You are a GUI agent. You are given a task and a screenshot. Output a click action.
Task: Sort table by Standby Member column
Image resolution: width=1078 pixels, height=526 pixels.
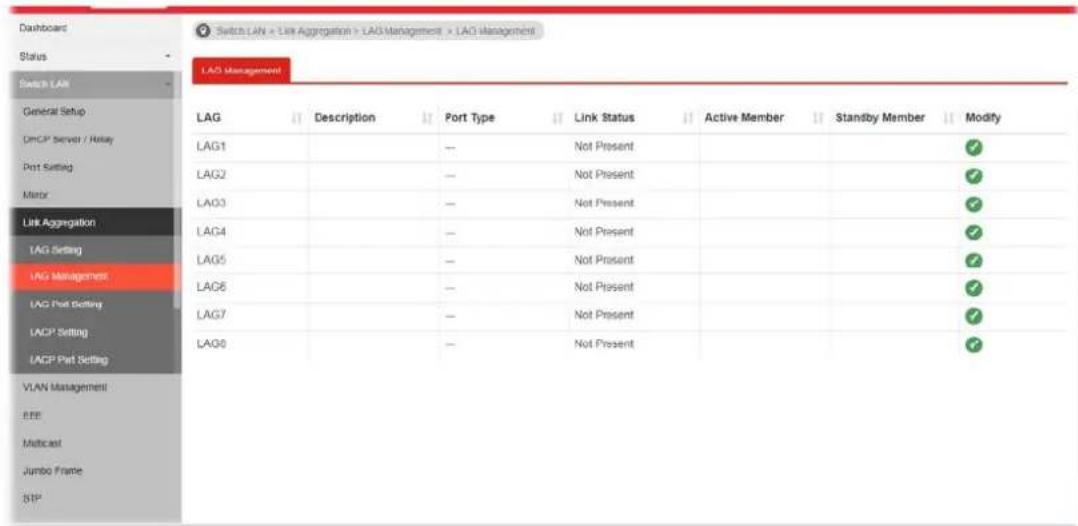click(x=949, y=118)
